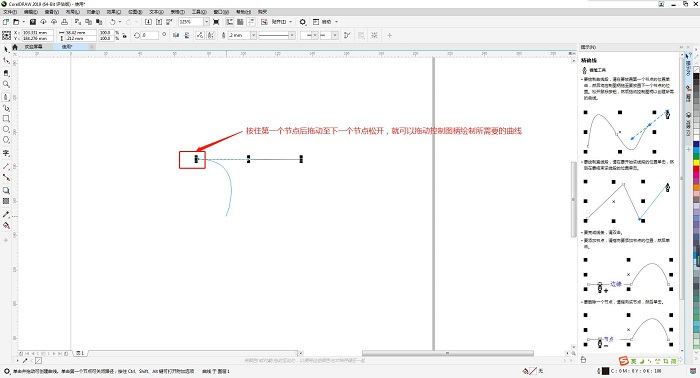Toggle show rulers button in toolbar
Image resolution: width=700 pixels, height=378 pixels.
coord(229,21)
